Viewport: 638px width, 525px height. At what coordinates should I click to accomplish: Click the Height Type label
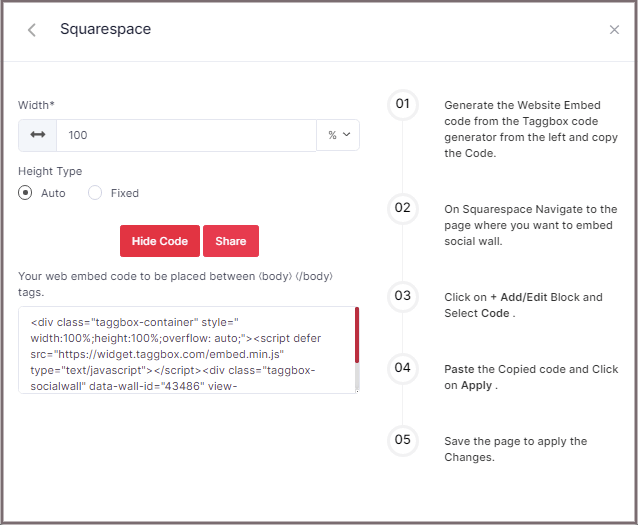click(x=50, y=171)
